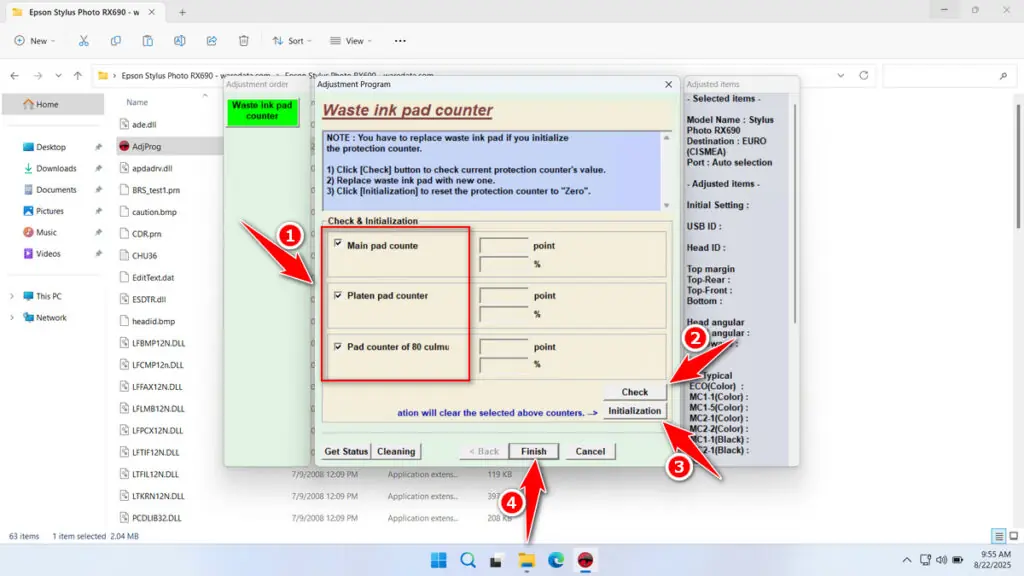This screenshot has height=576, width=1024.
Task: Open the Sort options dropdown
Action: (292, 40)
